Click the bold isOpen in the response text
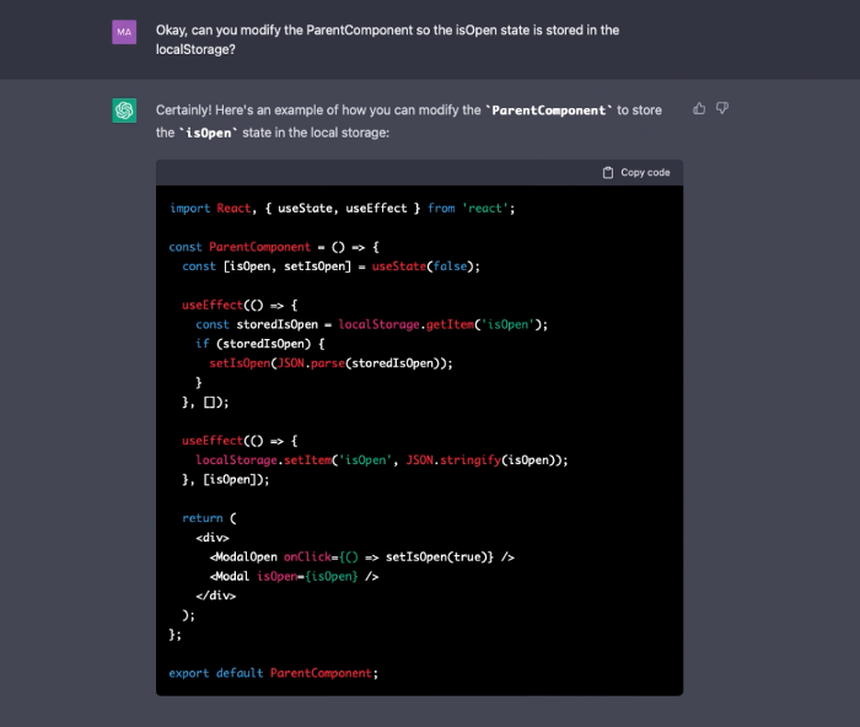860x727 pixels. point(209,133)
